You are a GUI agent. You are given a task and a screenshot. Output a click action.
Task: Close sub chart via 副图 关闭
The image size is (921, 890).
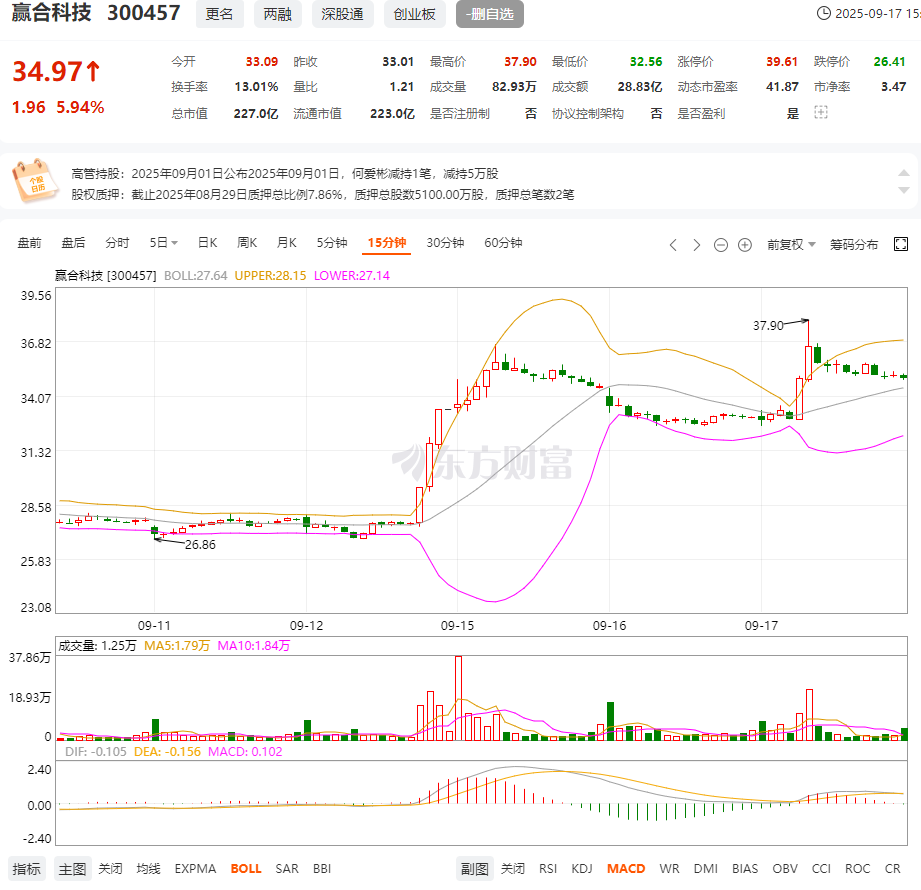tap(513, 869)
